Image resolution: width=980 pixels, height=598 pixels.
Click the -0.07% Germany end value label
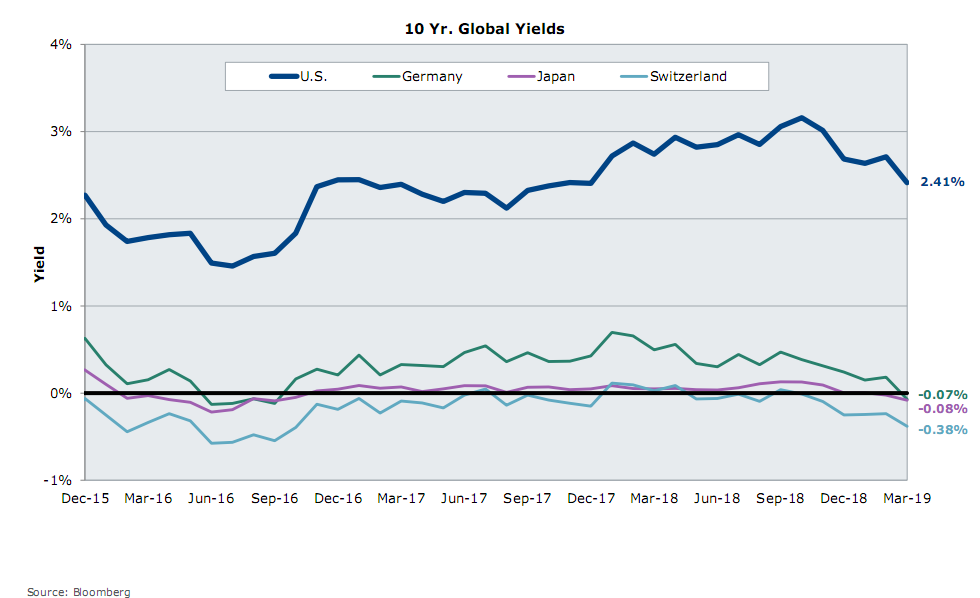(942, 394)
